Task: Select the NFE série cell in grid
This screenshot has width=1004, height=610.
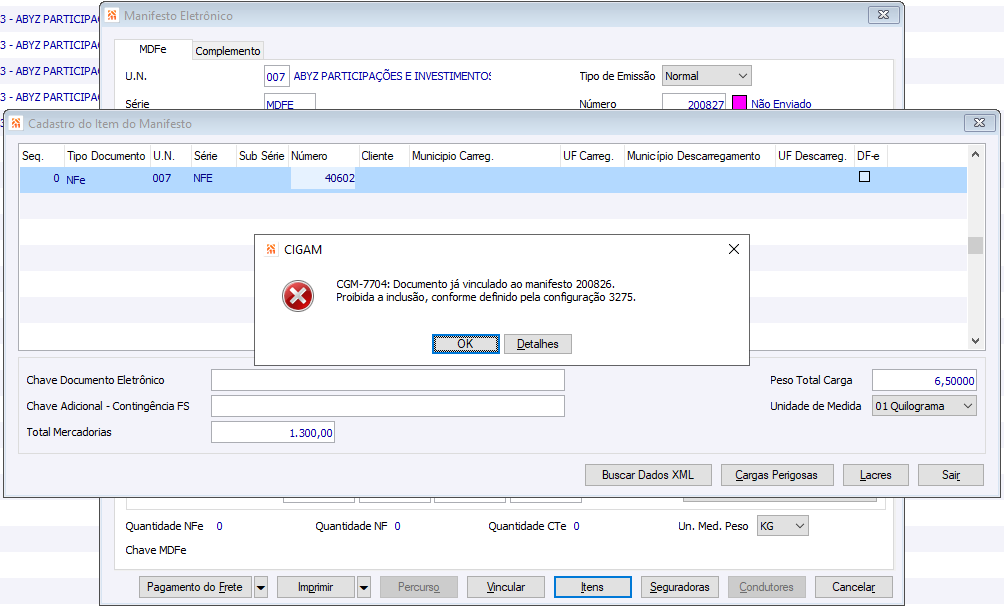Action: tap(213, 178)
